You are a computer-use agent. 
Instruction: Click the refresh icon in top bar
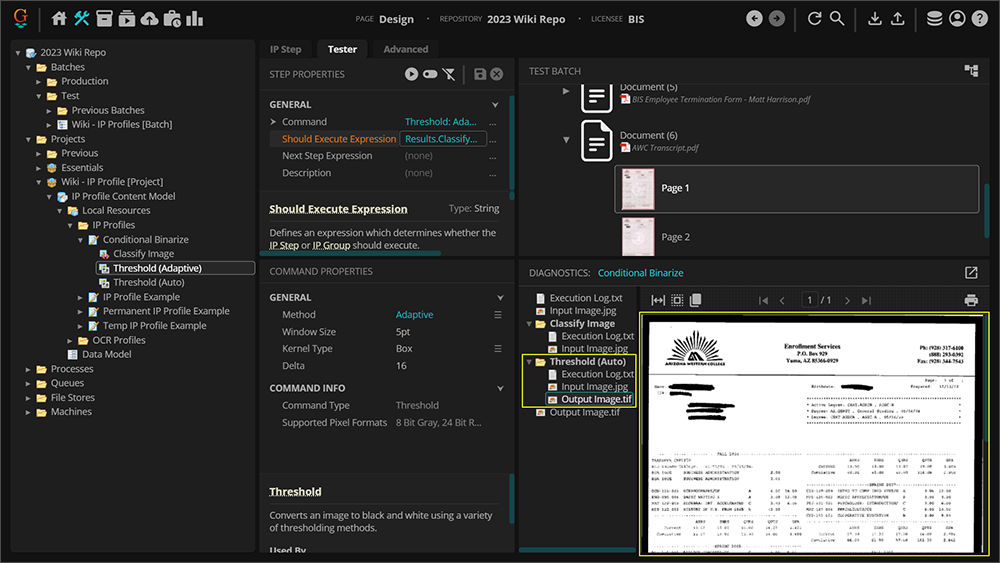pos(814,19)
